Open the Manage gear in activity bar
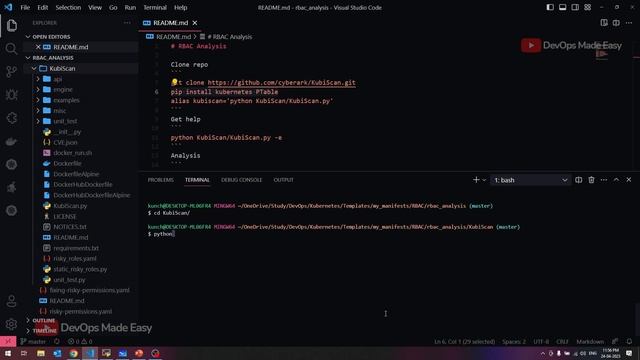This screenshot has width=640, height=360. coord(11,324)
